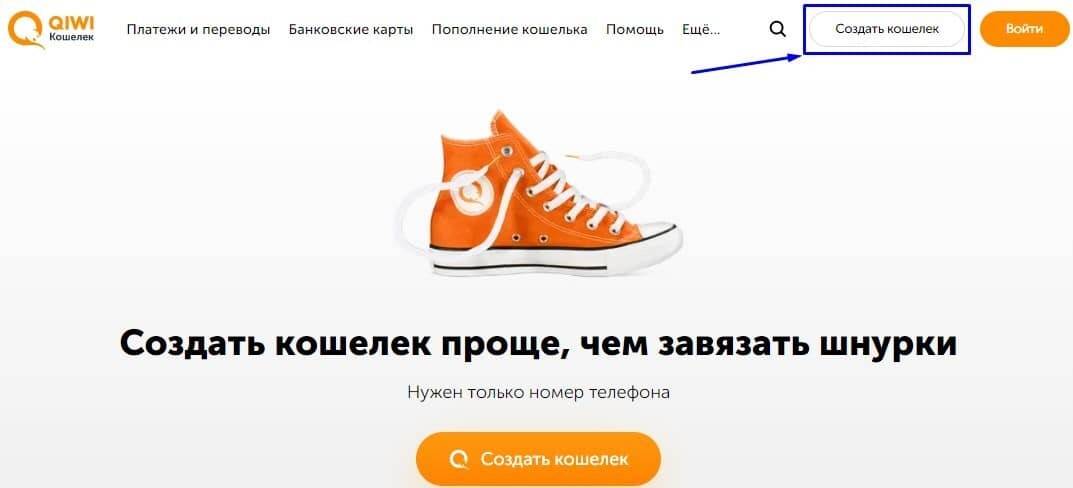
Task: Click the QIWI emblem on the sneaker
Action: click(x=472, y=192)
